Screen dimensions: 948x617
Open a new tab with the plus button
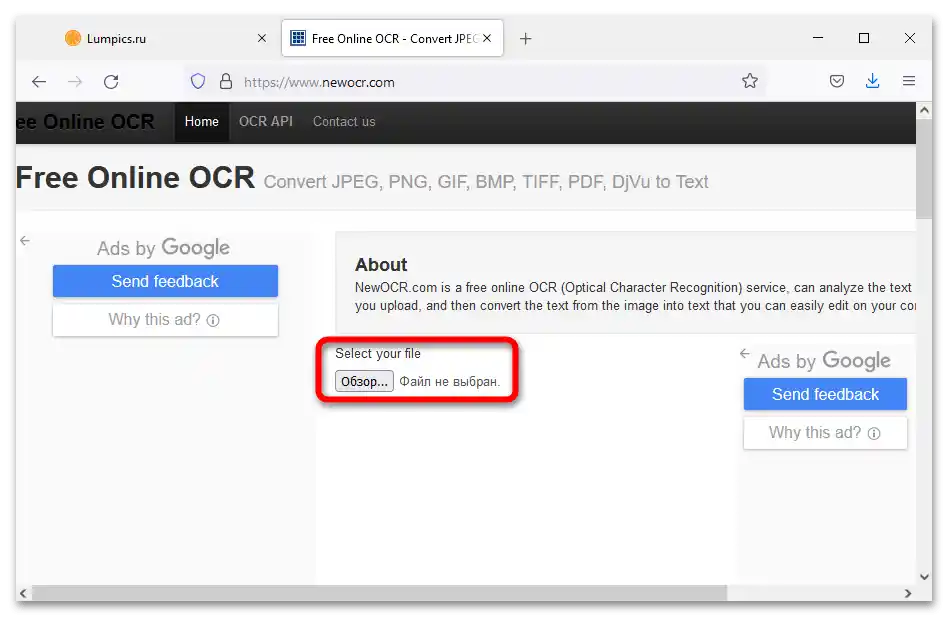pos(526,39)
